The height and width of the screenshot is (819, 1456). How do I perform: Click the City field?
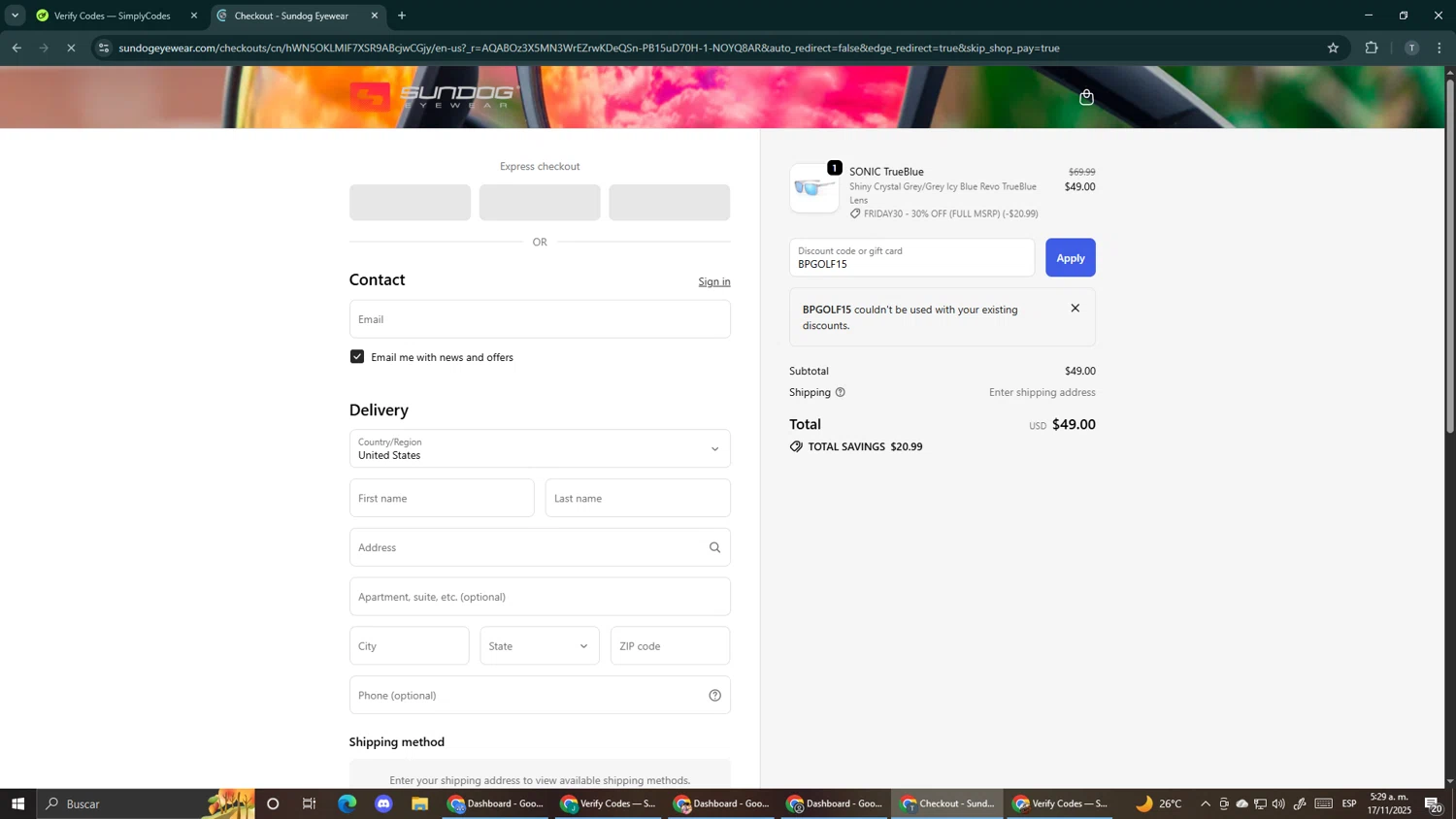[410, 646]
